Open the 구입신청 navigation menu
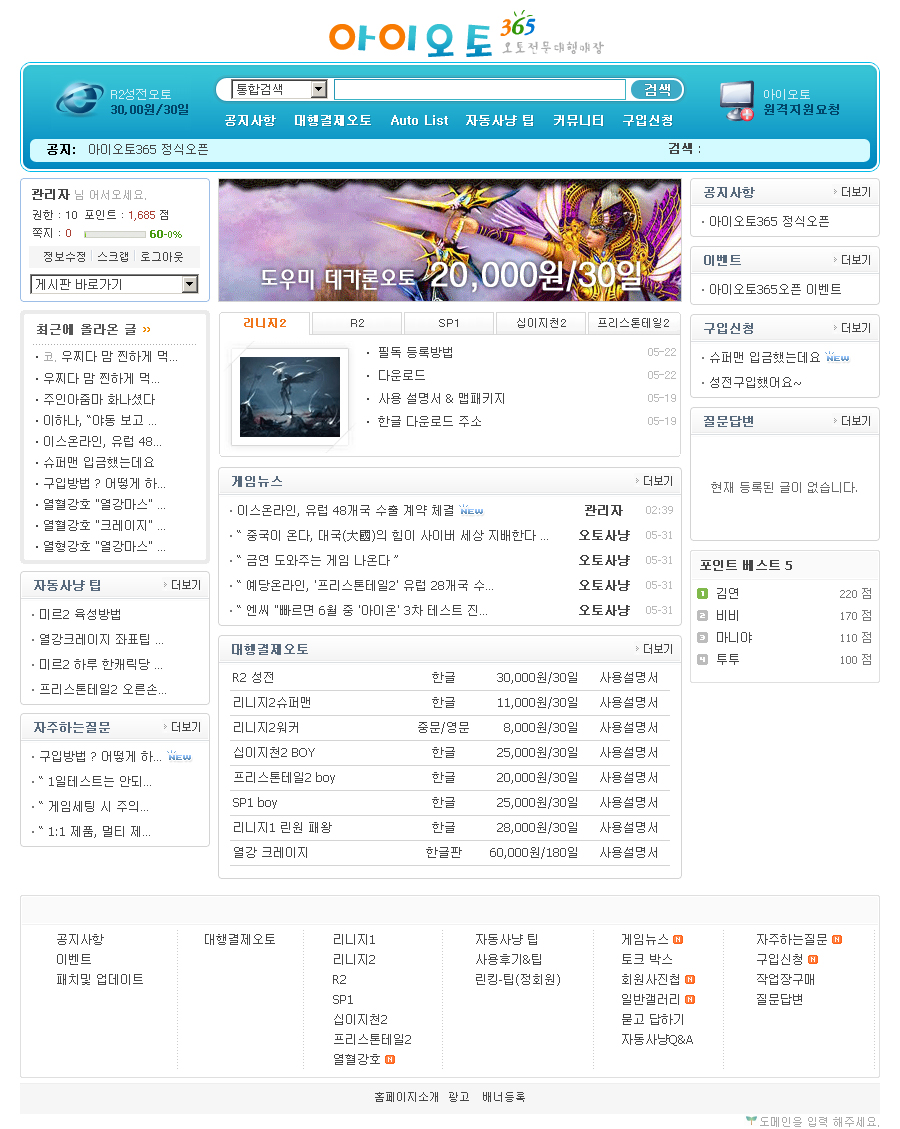900x1129 pixels. 648,120
